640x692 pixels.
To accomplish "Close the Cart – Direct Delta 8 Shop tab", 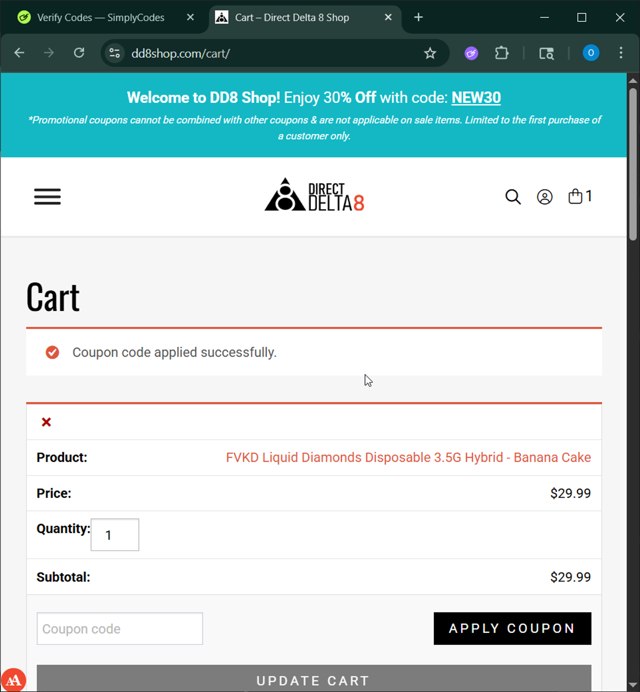I will click(x=388, y=17).
